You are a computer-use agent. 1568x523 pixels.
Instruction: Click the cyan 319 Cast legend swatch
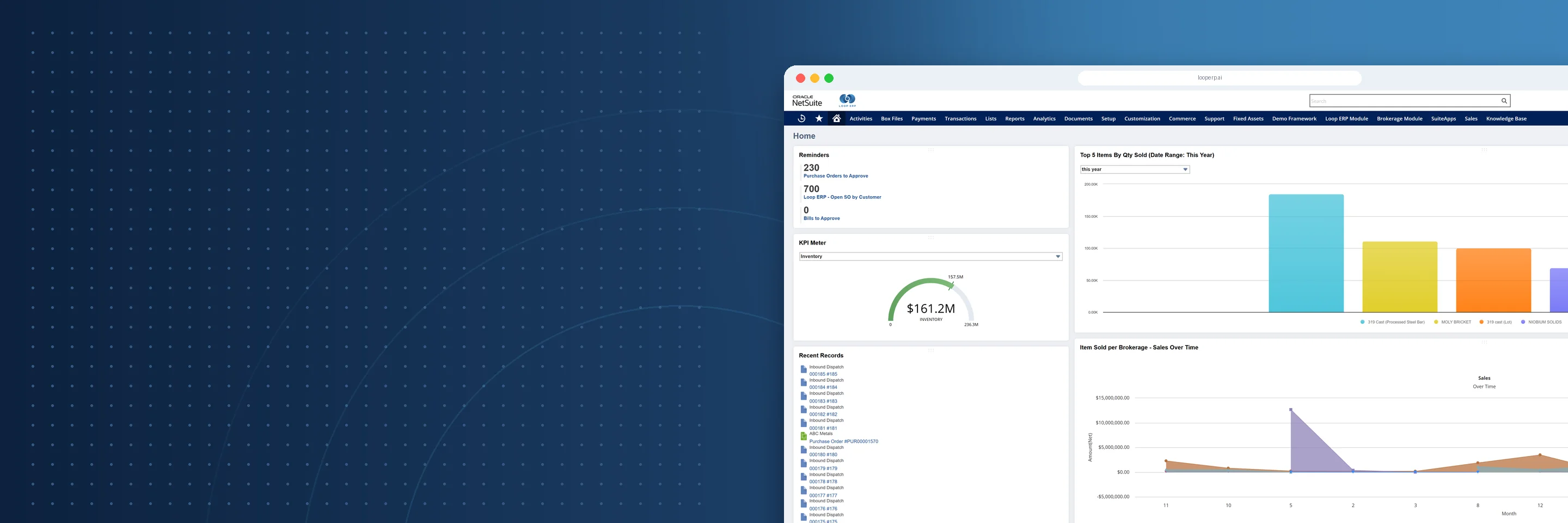pyautogui.click(x=1362, y=322)
